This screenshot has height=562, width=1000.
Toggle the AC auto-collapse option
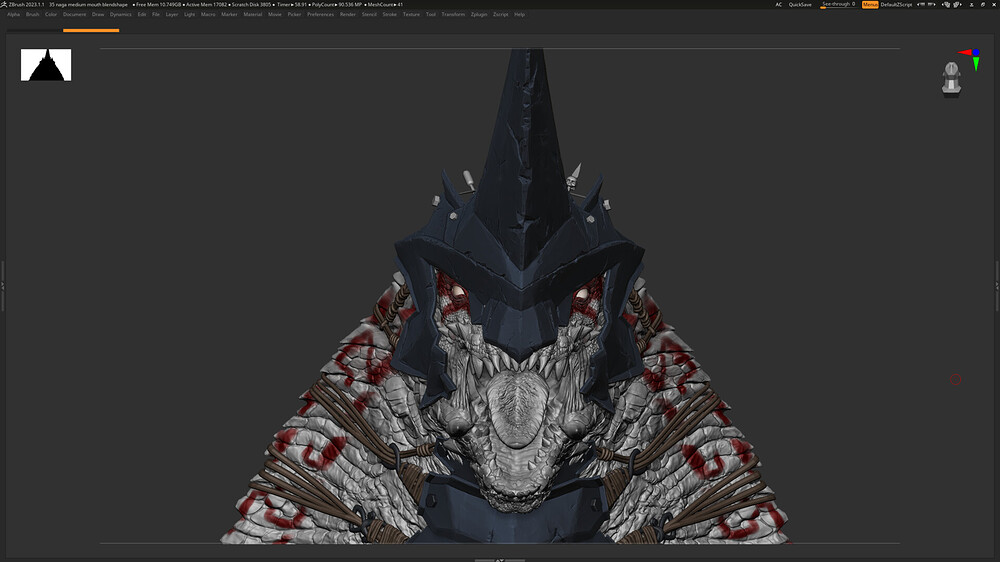point(779,5)
